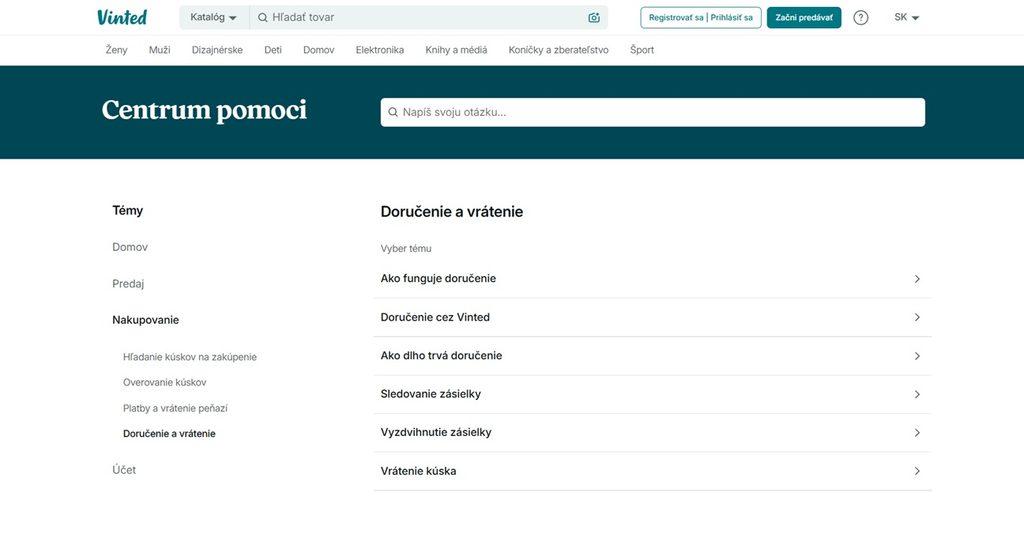Open Overovanie kúskov subtopic
Viewport: 1024px width, 548px height.
pyautogui.click(x=165, y=382)
